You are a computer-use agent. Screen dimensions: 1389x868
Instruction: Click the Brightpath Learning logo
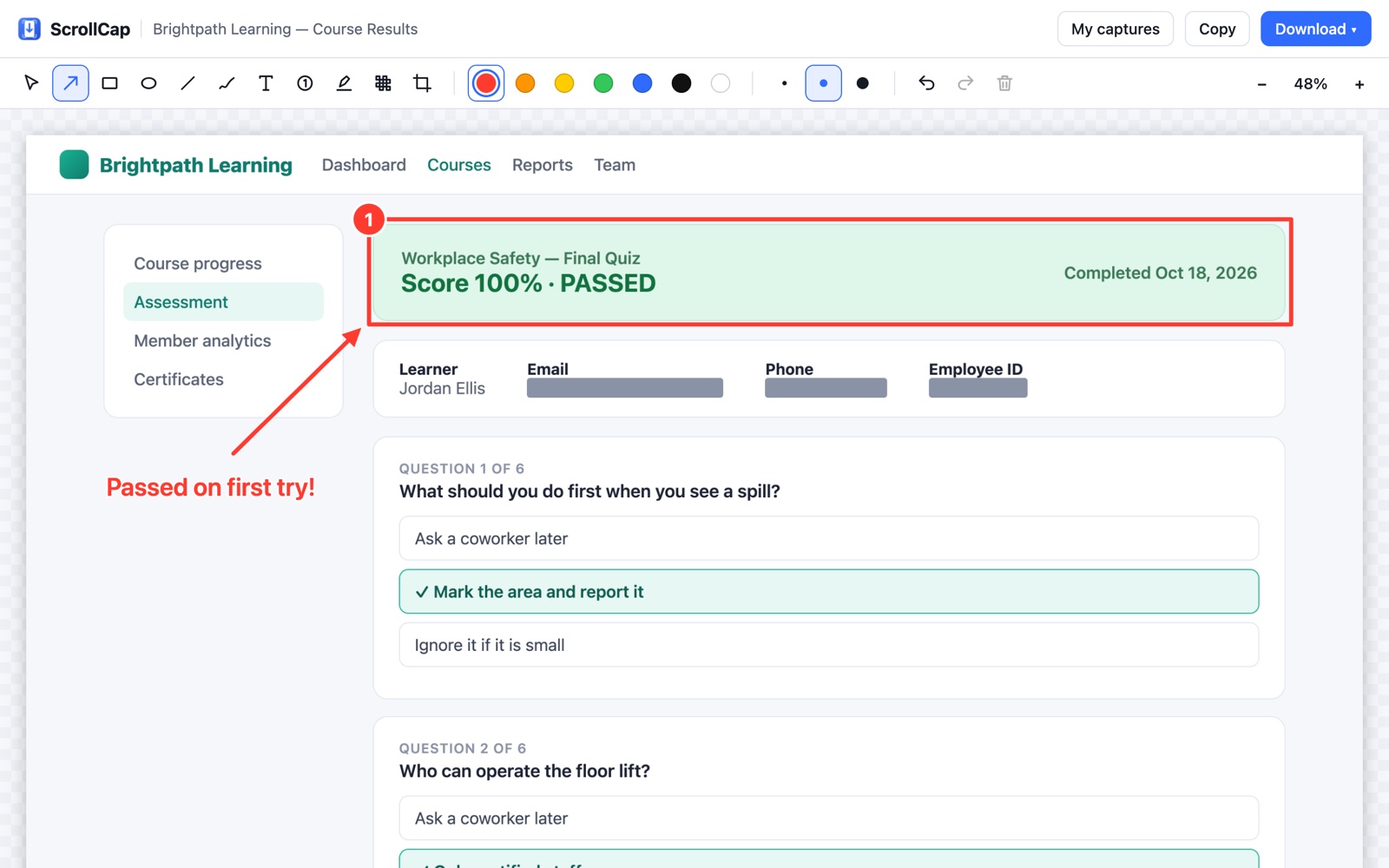coord(175,165)
